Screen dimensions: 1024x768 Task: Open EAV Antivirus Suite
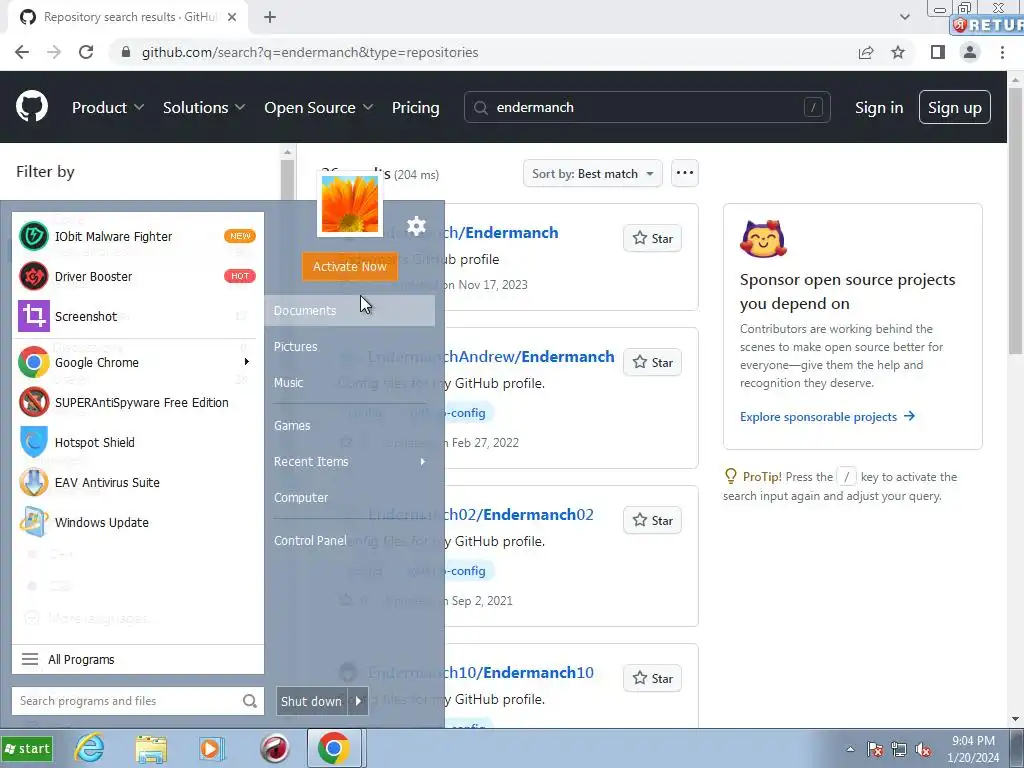(137, 483)
